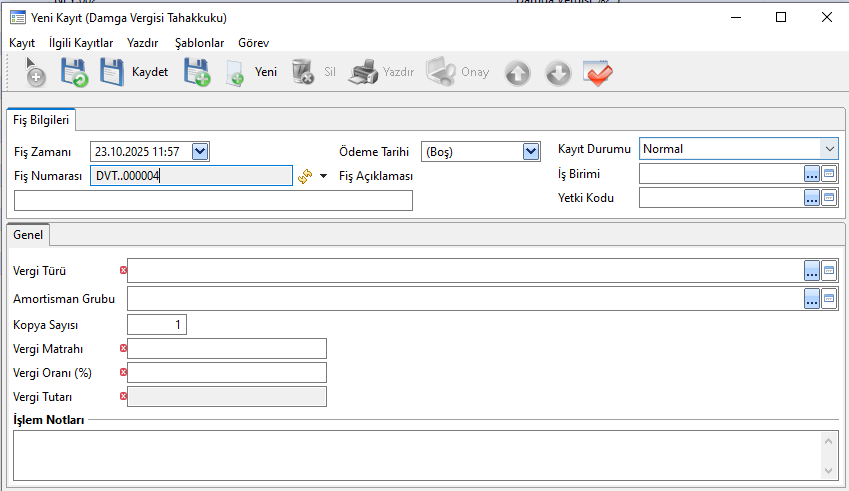Click the yellow link icon beside Fiş Numarası

click(x=306, y=176)
